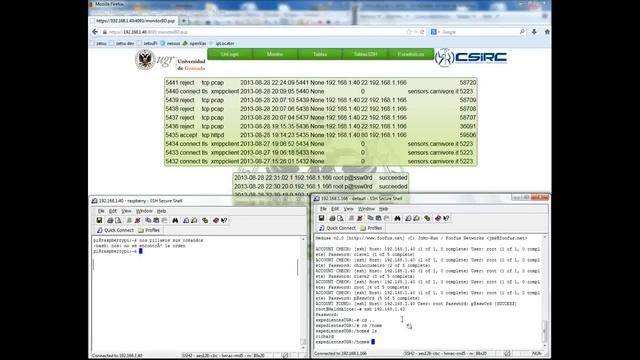Click green TablasSSH navigation button
The width and height of the screenshot is (640, 360).
point(365,54)
